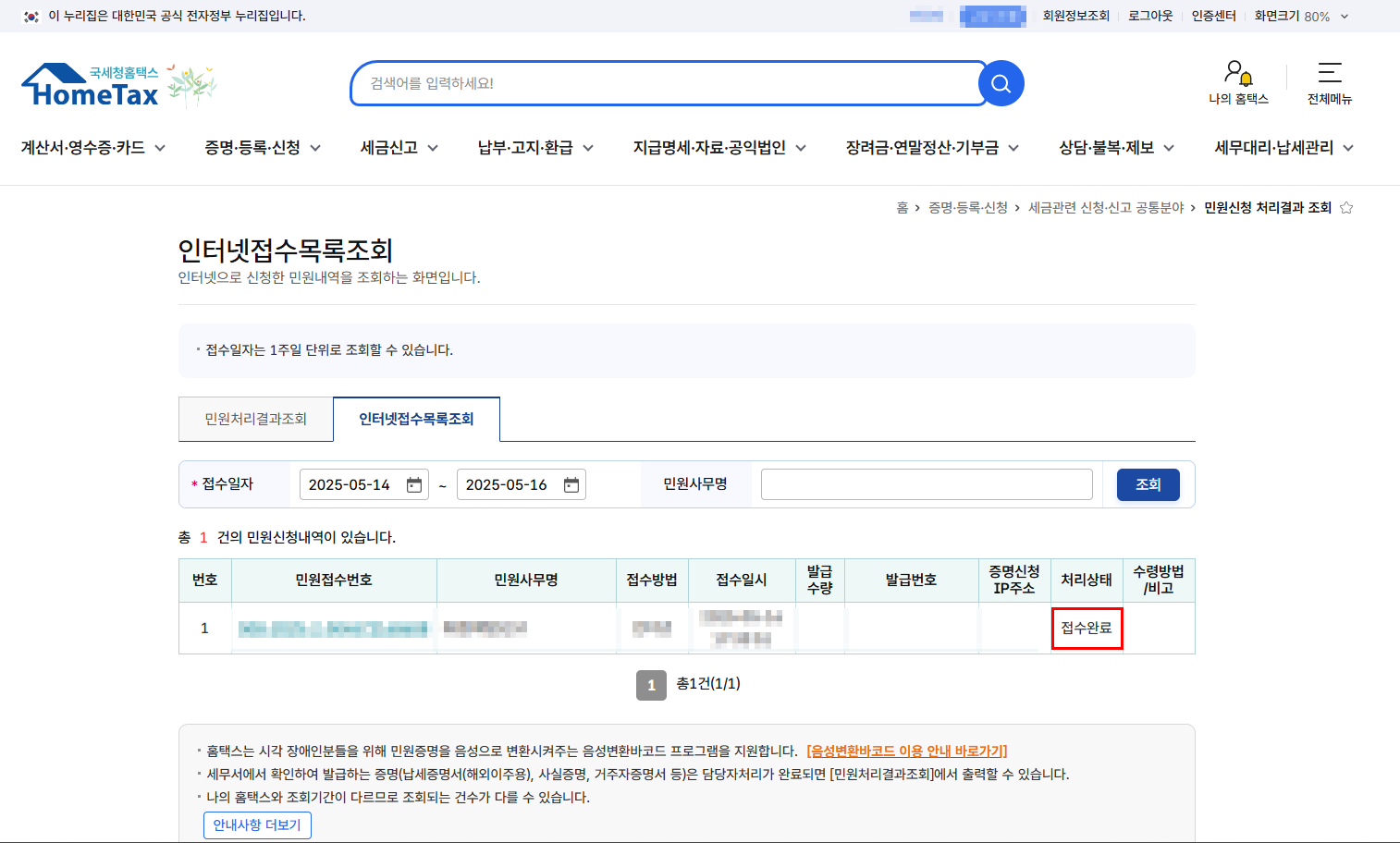Image resolution: width=1400 pixels, height=843 pixels.
Task: Expand 세금신고 menu
Action: 399,148
